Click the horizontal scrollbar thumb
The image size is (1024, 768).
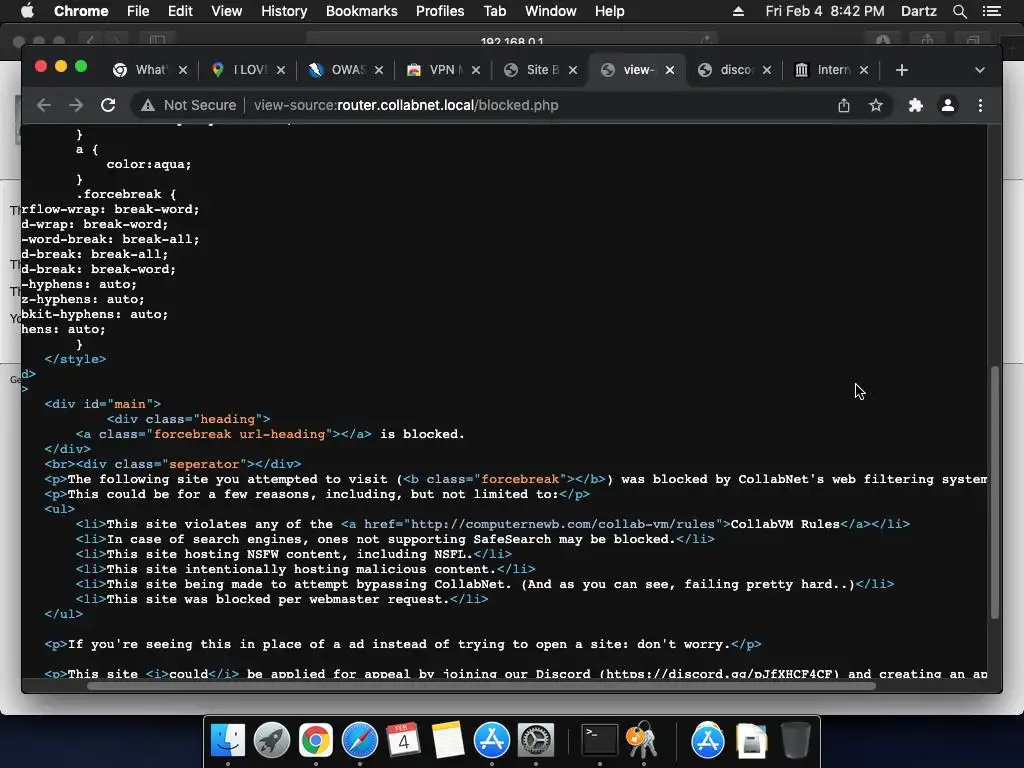[481, 686]
